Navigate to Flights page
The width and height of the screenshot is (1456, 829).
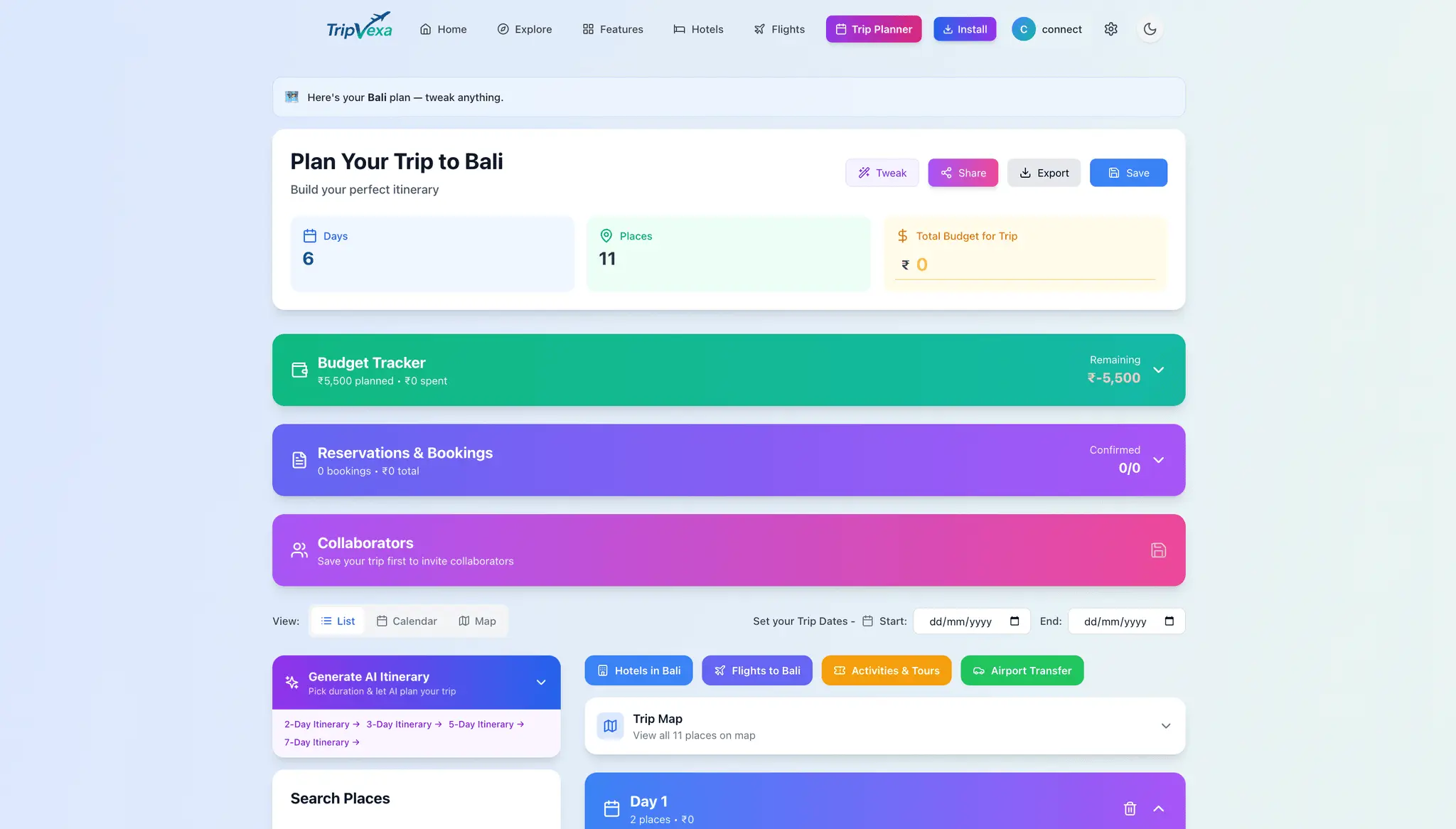(779, 29)
